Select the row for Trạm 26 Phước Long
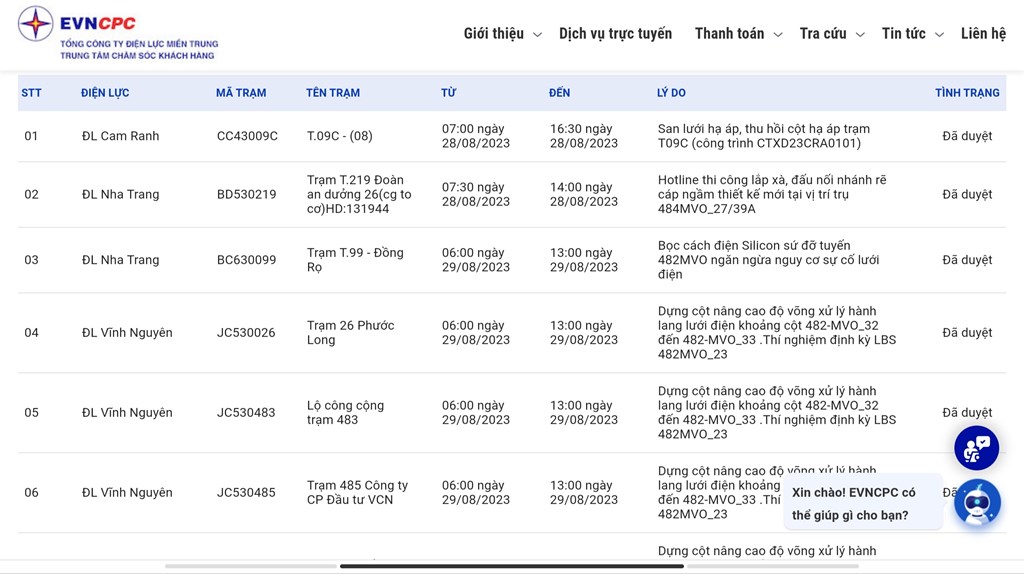The height and width of the screenshot is (574, 1024). [x=350, y=333]
